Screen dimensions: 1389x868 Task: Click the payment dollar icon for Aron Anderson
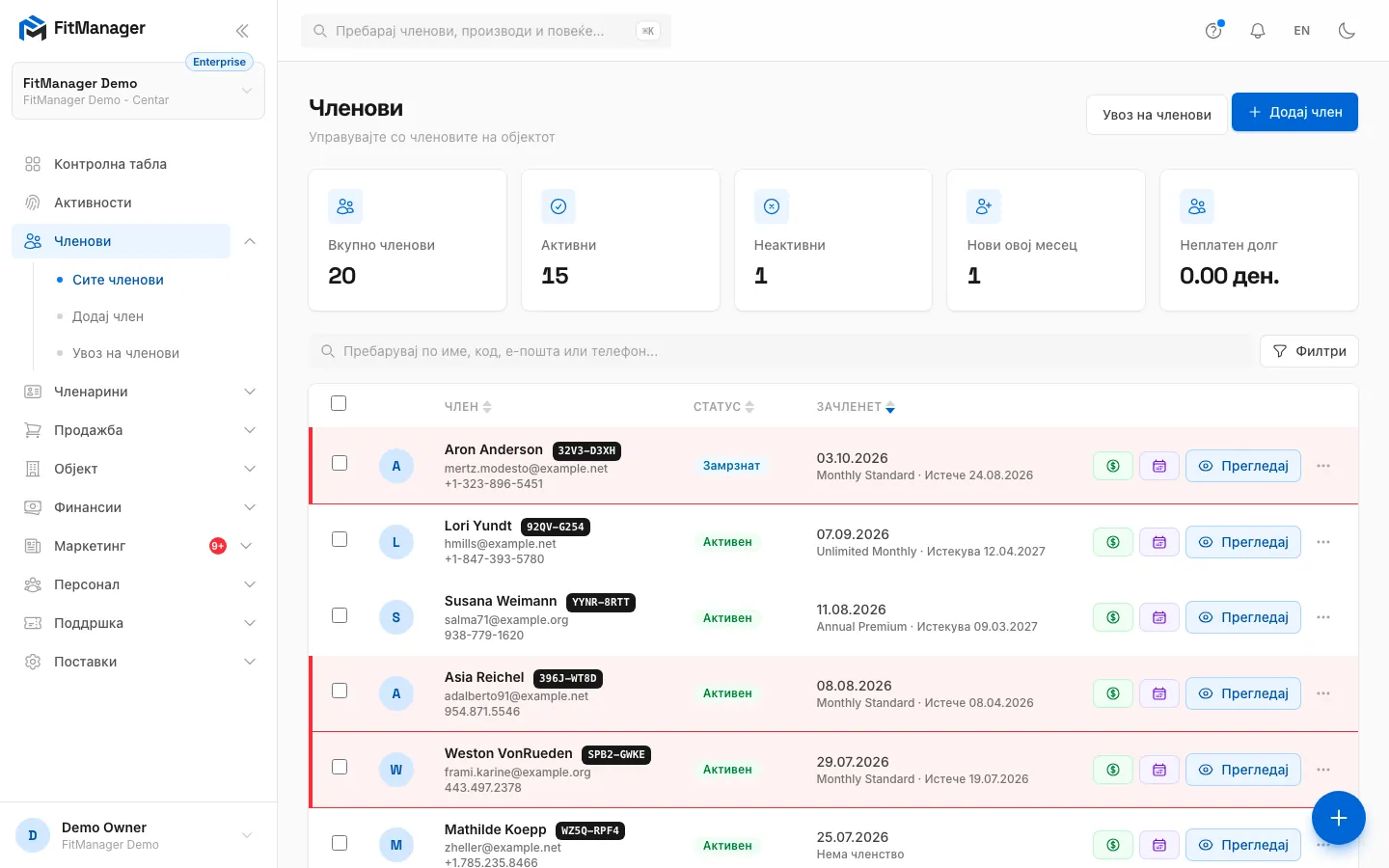tap(1113, 466)
